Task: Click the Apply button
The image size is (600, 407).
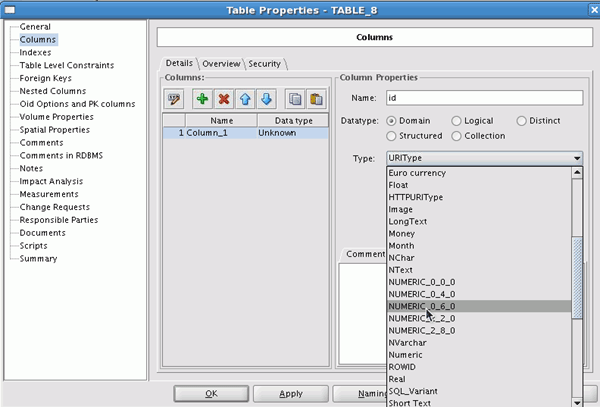Action: click(x=291, y=394)
